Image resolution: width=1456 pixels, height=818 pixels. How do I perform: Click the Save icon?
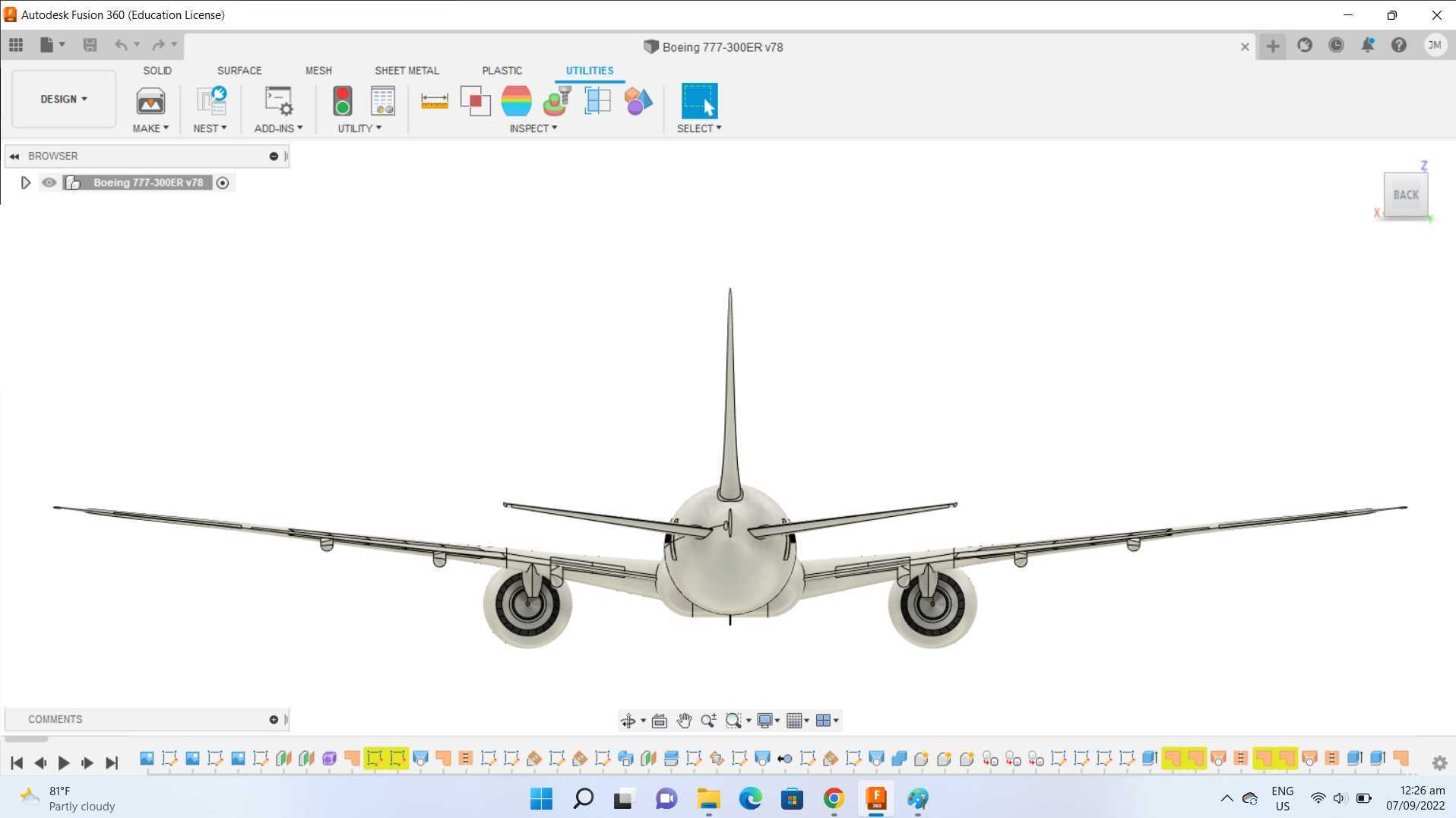coord(90,46)
